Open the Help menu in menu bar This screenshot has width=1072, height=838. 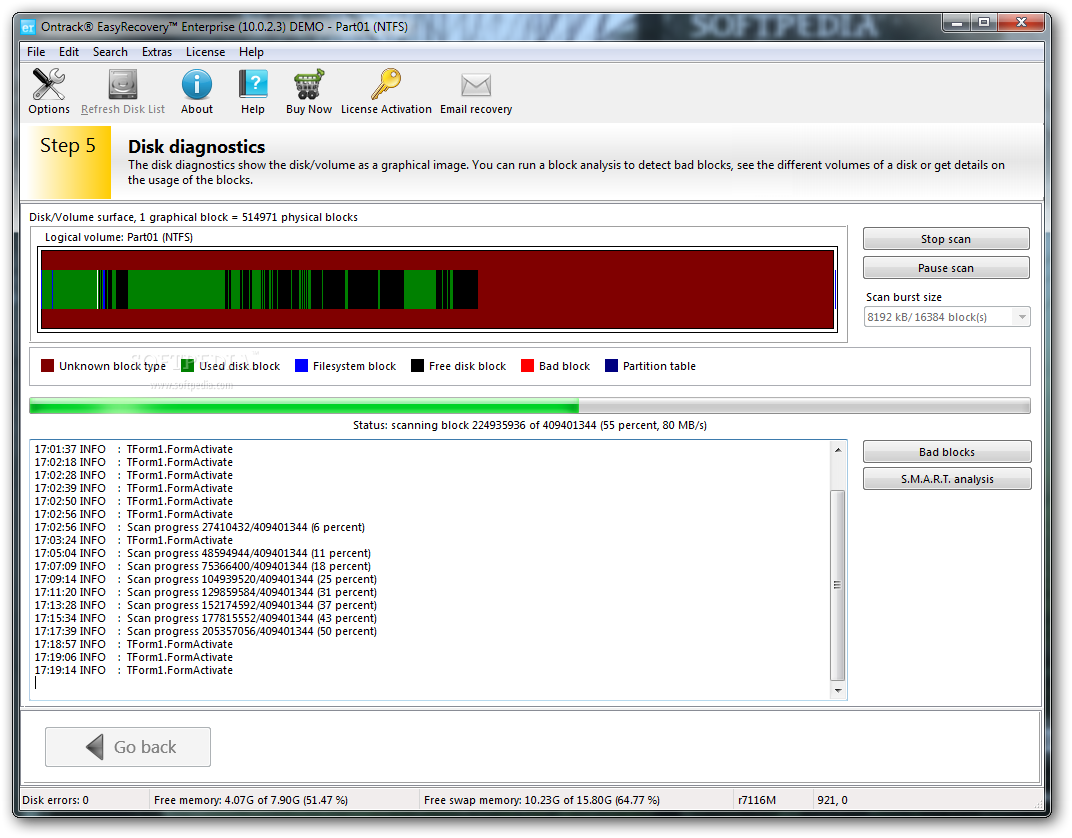click(x=251, y=52)
